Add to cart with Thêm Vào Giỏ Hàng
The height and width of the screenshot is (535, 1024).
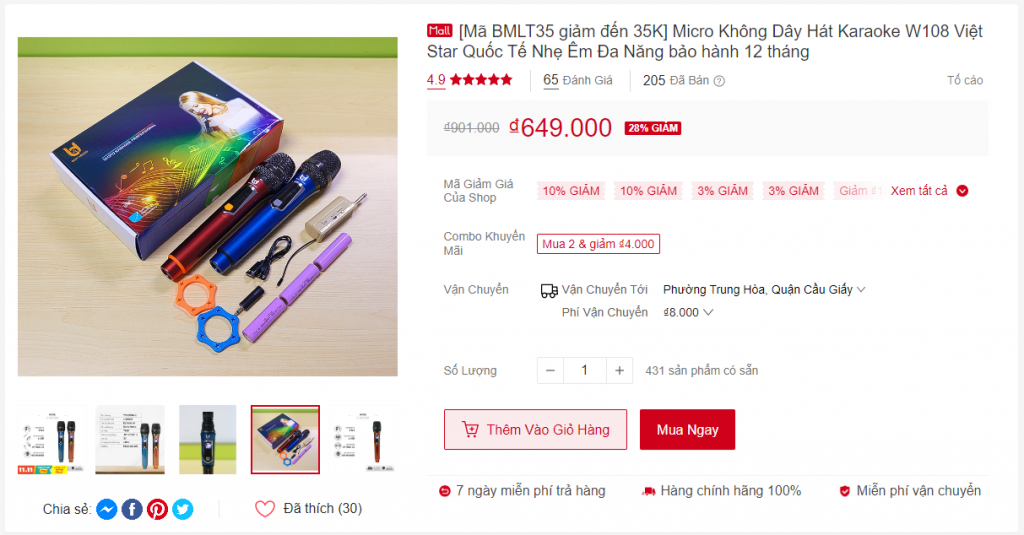(536, 429)
